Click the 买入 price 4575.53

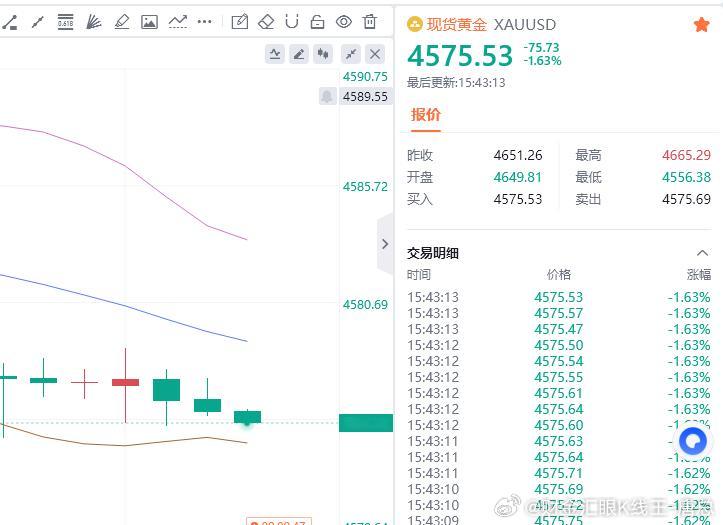click(518, 200)
